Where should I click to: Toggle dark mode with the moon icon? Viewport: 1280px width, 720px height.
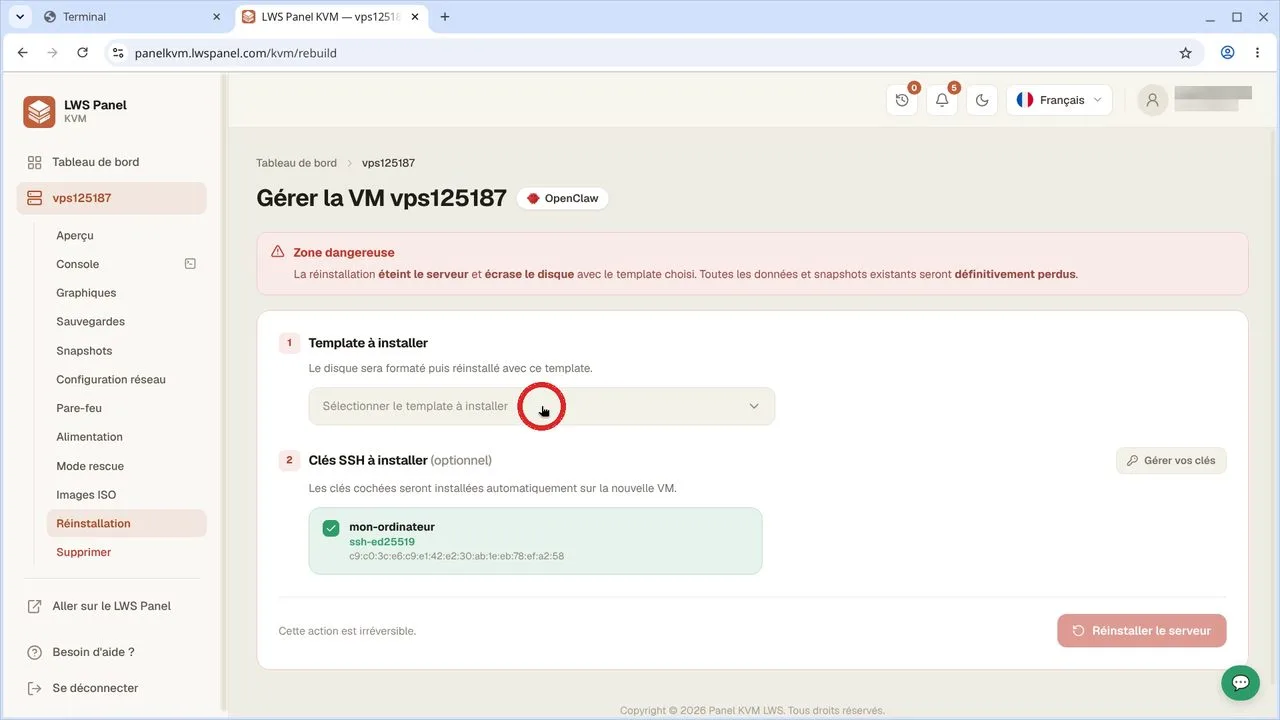pyautogui.click(x=982, y=100)
